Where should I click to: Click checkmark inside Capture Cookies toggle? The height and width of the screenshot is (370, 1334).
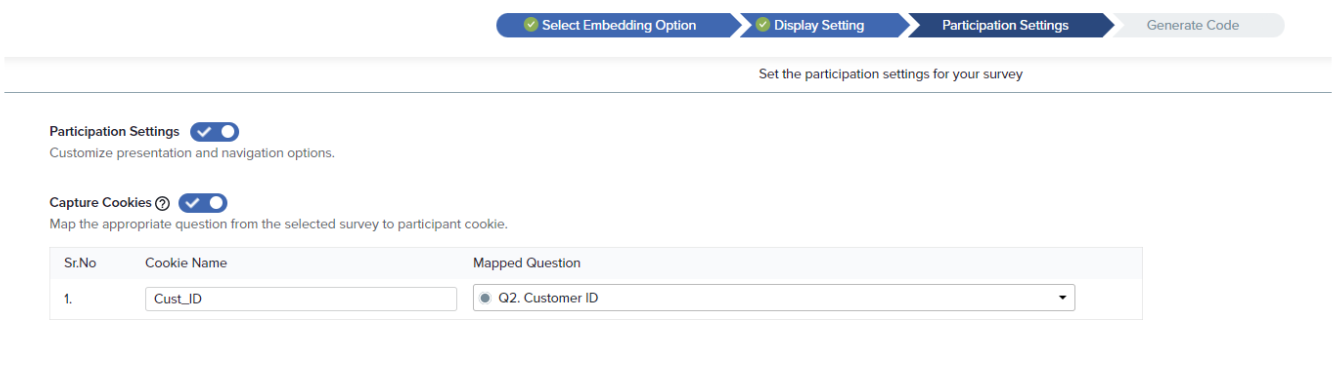pos(192,203)
